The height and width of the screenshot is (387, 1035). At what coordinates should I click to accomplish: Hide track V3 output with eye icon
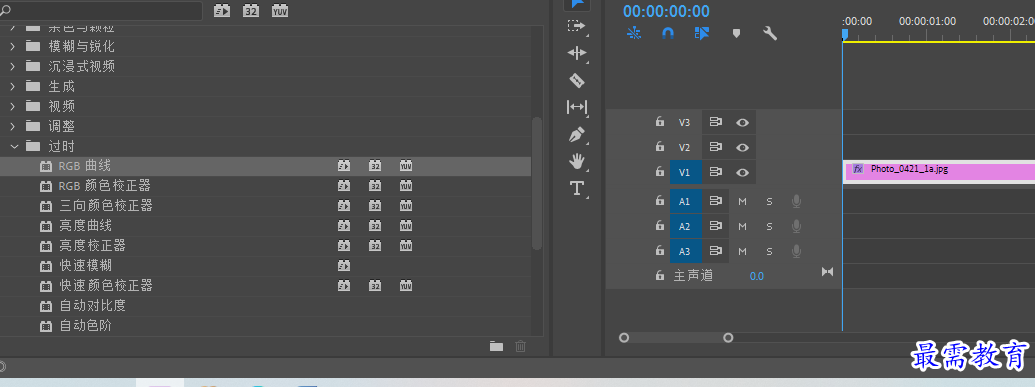(x=743, y=122)
